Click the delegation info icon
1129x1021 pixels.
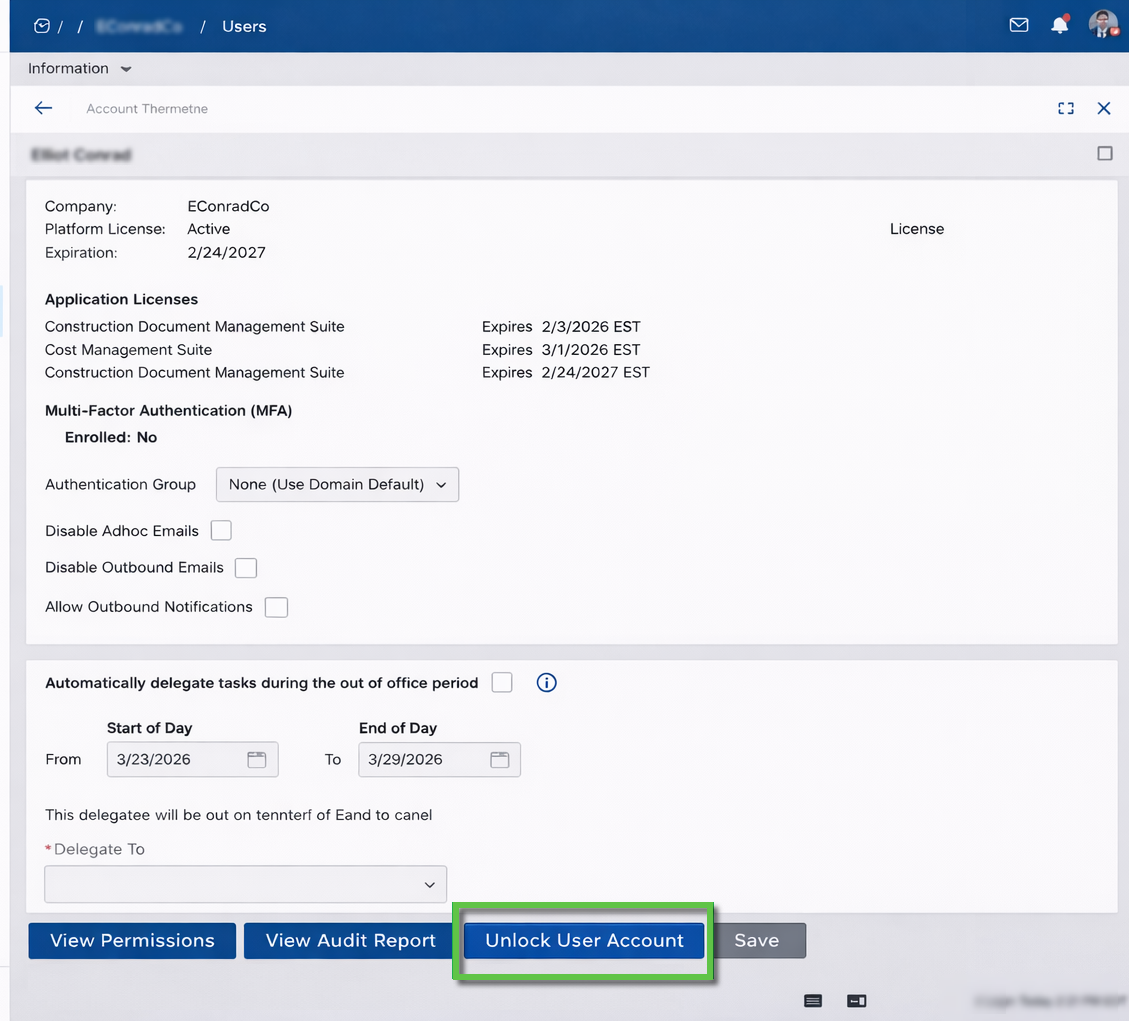pos(546,683)
